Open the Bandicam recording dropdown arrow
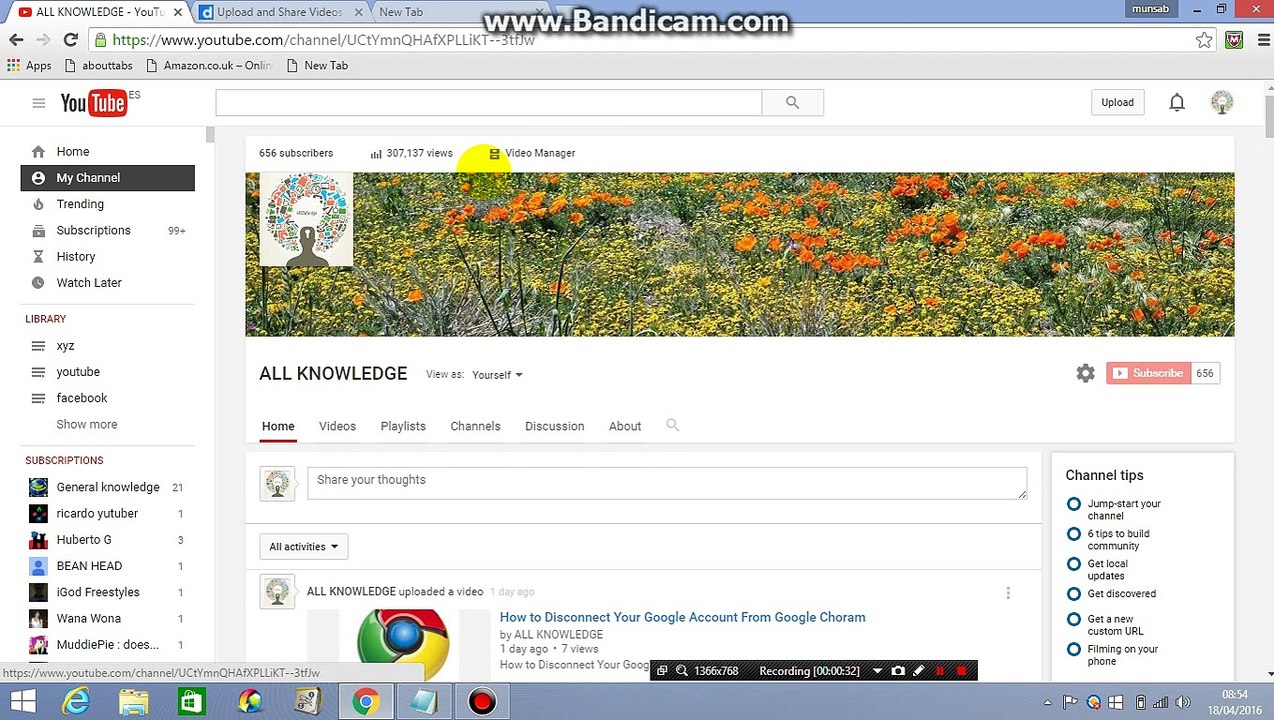This screenshot has height=720, width=1274. (x=877, y=671)
